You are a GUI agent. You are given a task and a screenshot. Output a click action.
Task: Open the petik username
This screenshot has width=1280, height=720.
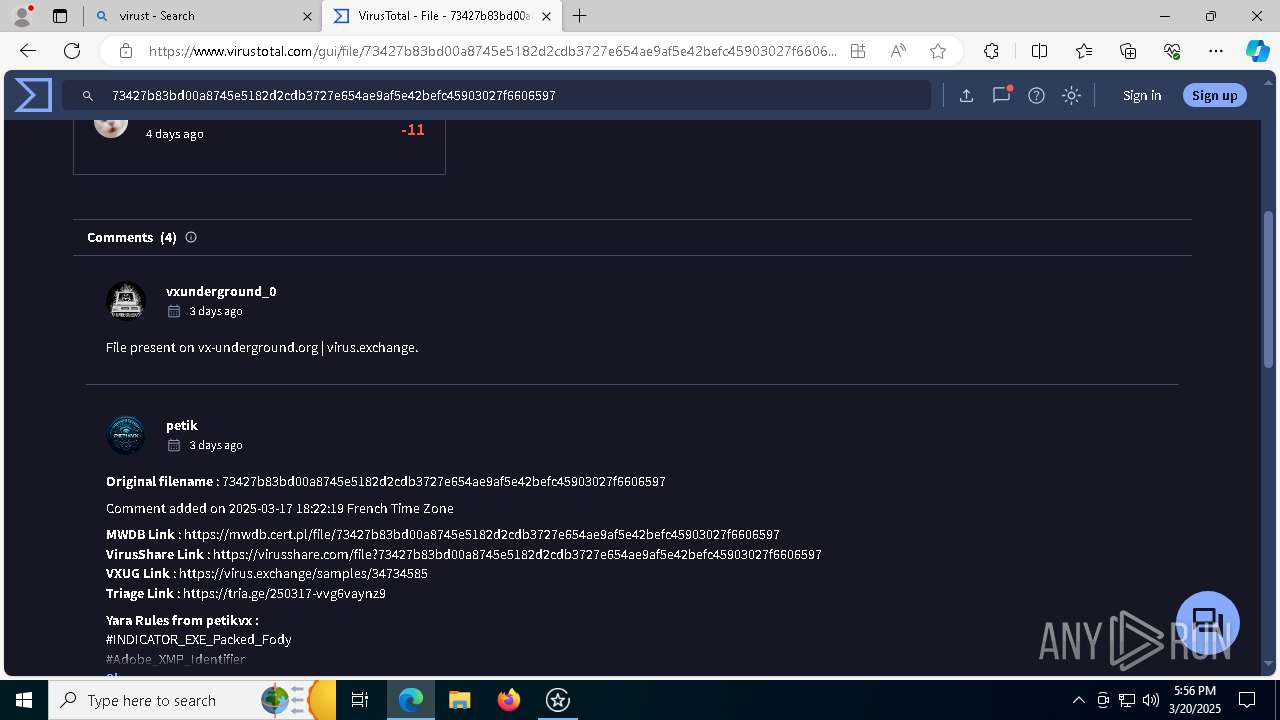pyautogui.click(x=182, y=425)
